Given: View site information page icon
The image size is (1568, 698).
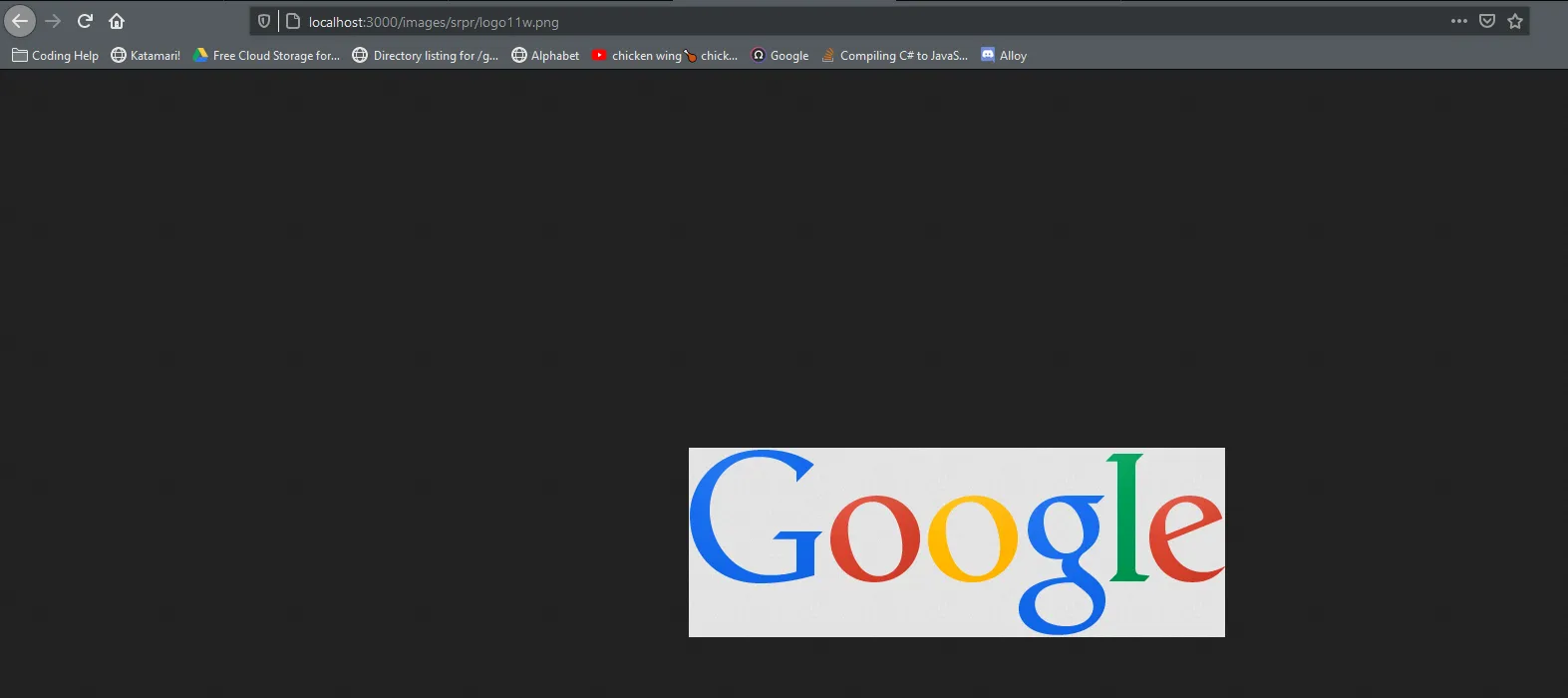Looking at the screenshot, I should (293, 21).
